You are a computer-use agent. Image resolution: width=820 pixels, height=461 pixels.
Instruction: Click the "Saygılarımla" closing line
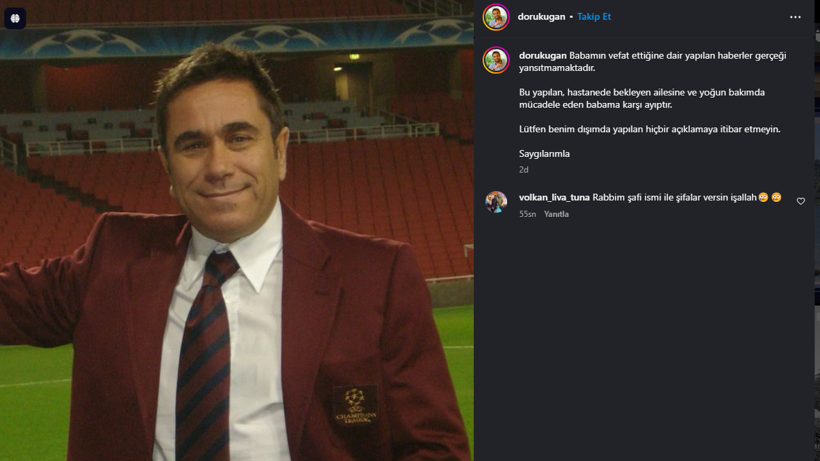pyautogui.click(x=544, y=154)
